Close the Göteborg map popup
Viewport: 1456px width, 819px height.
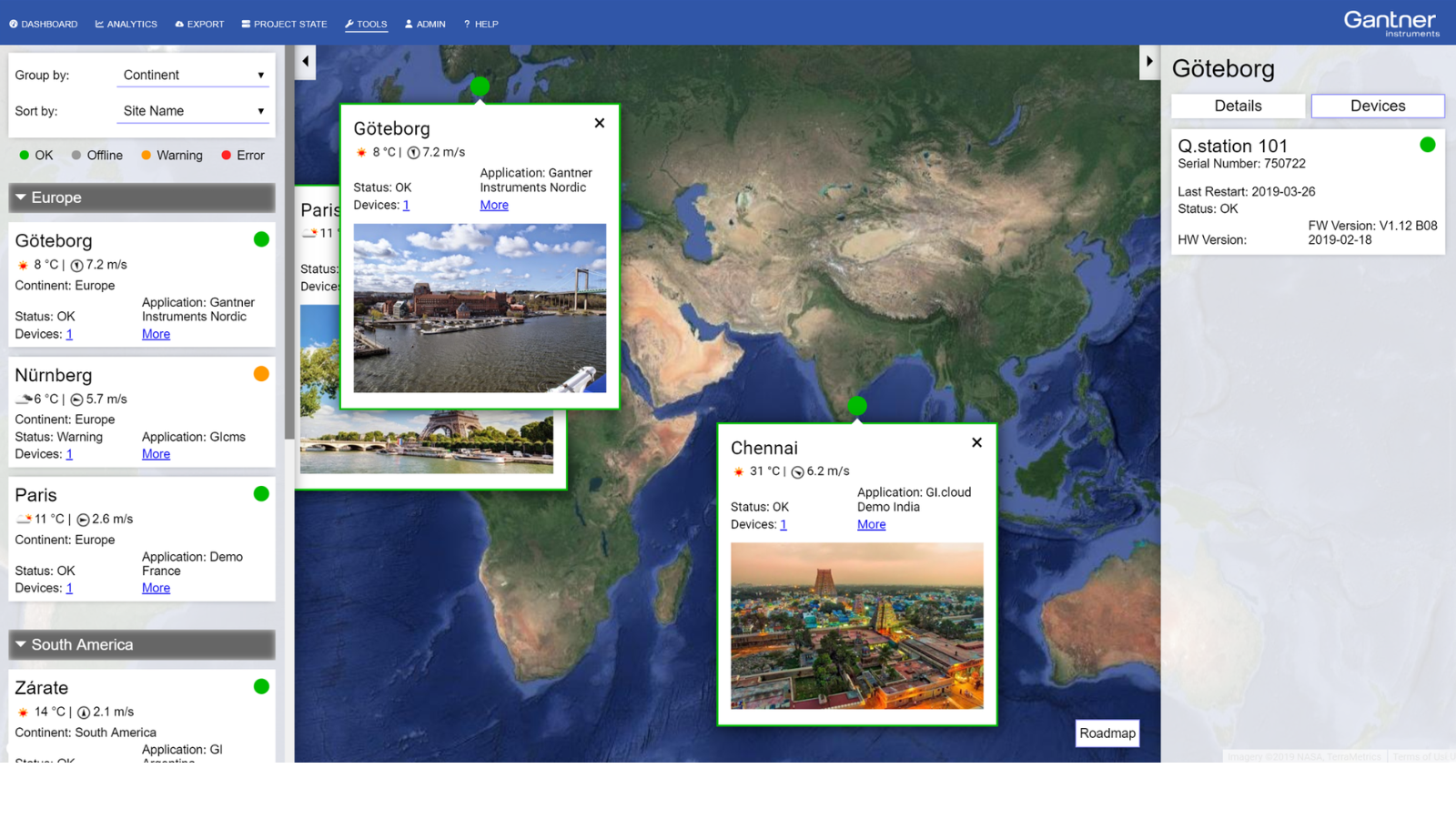(600, 123)
